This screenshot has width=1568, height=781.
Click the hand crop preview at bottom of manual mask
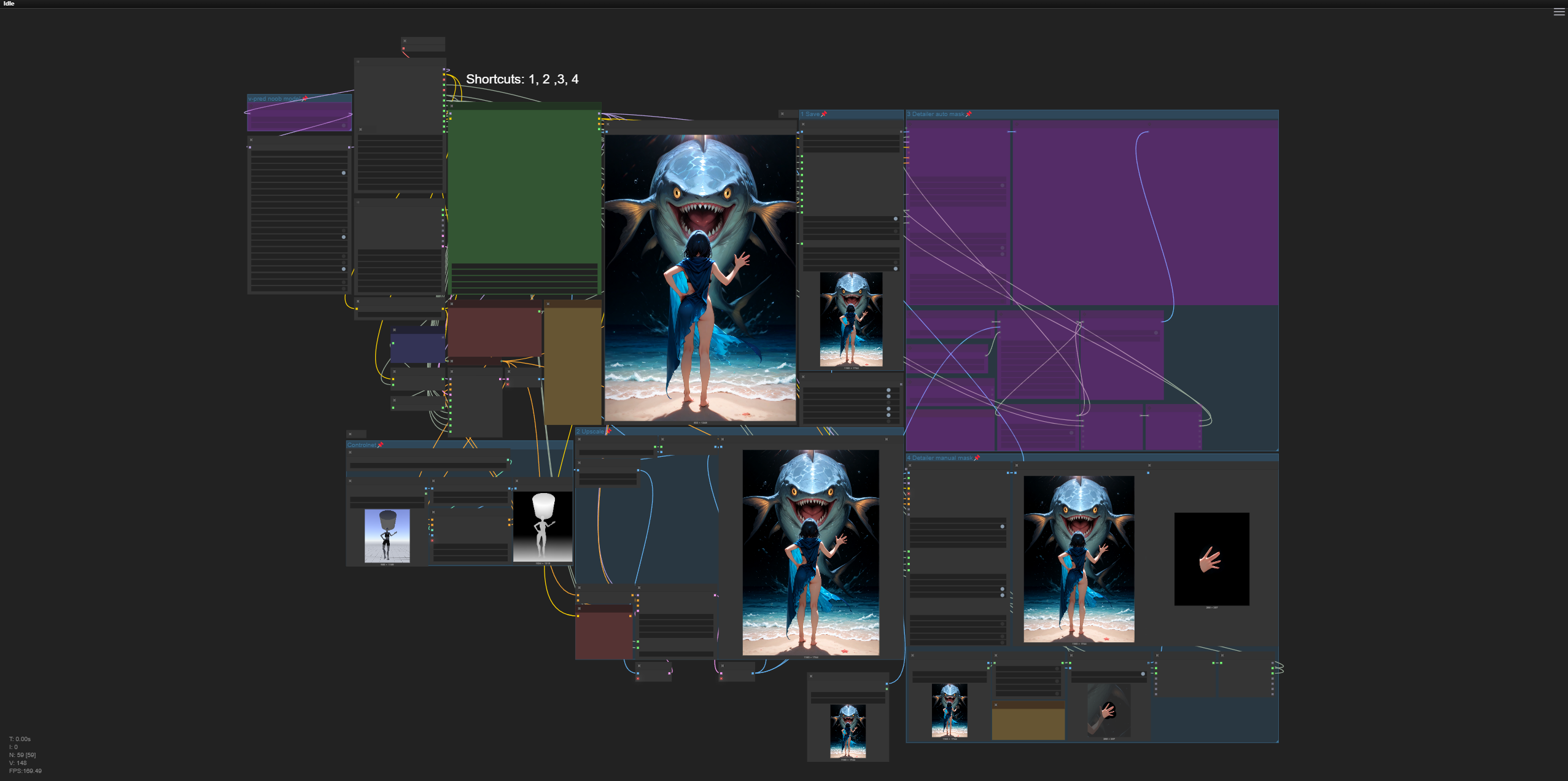pyautogui.click(x=1108, y=710)
